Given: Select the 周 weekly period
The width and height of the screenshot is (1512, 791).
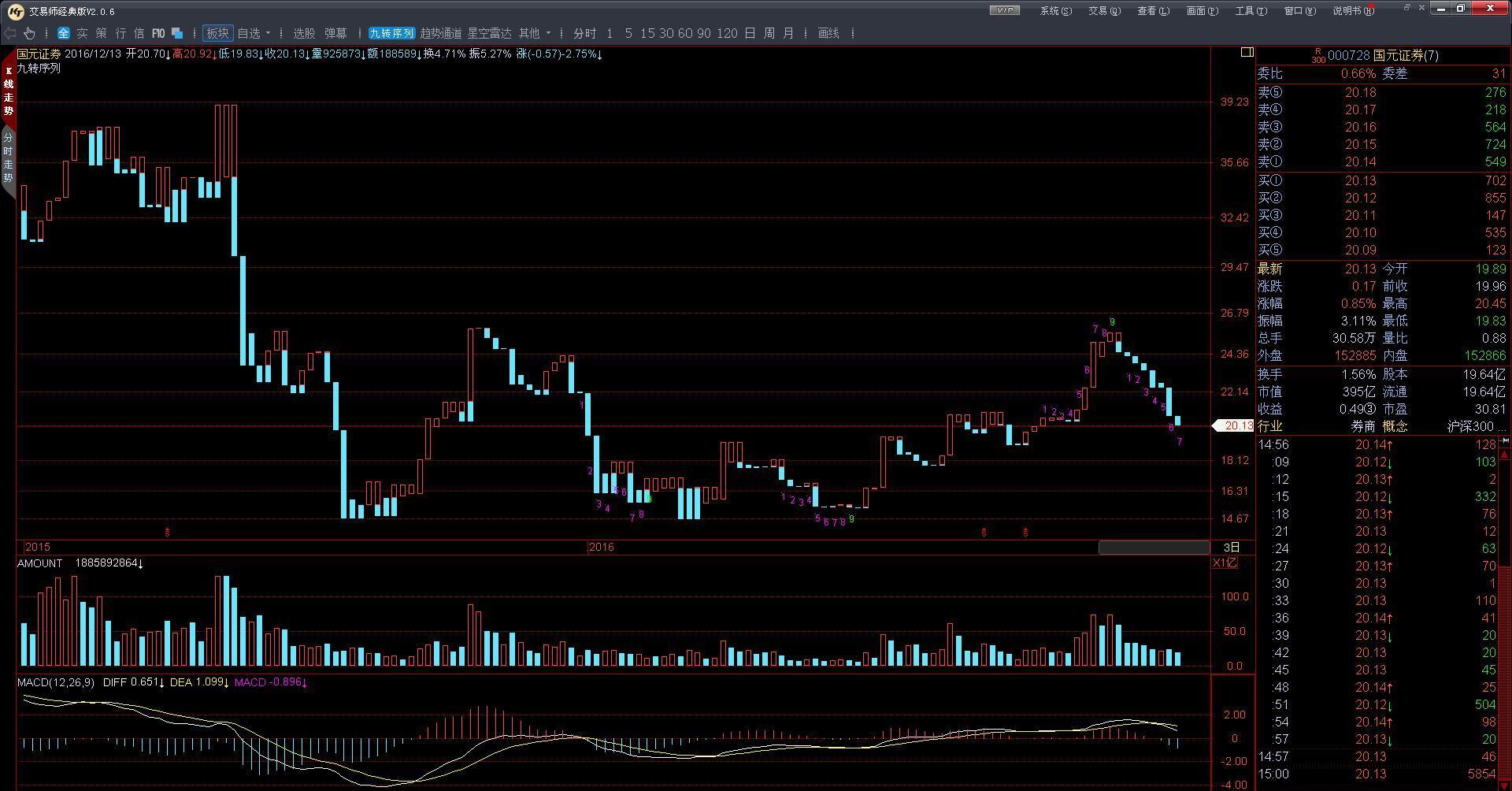Looking at the screenshot, I should [769, 33].
